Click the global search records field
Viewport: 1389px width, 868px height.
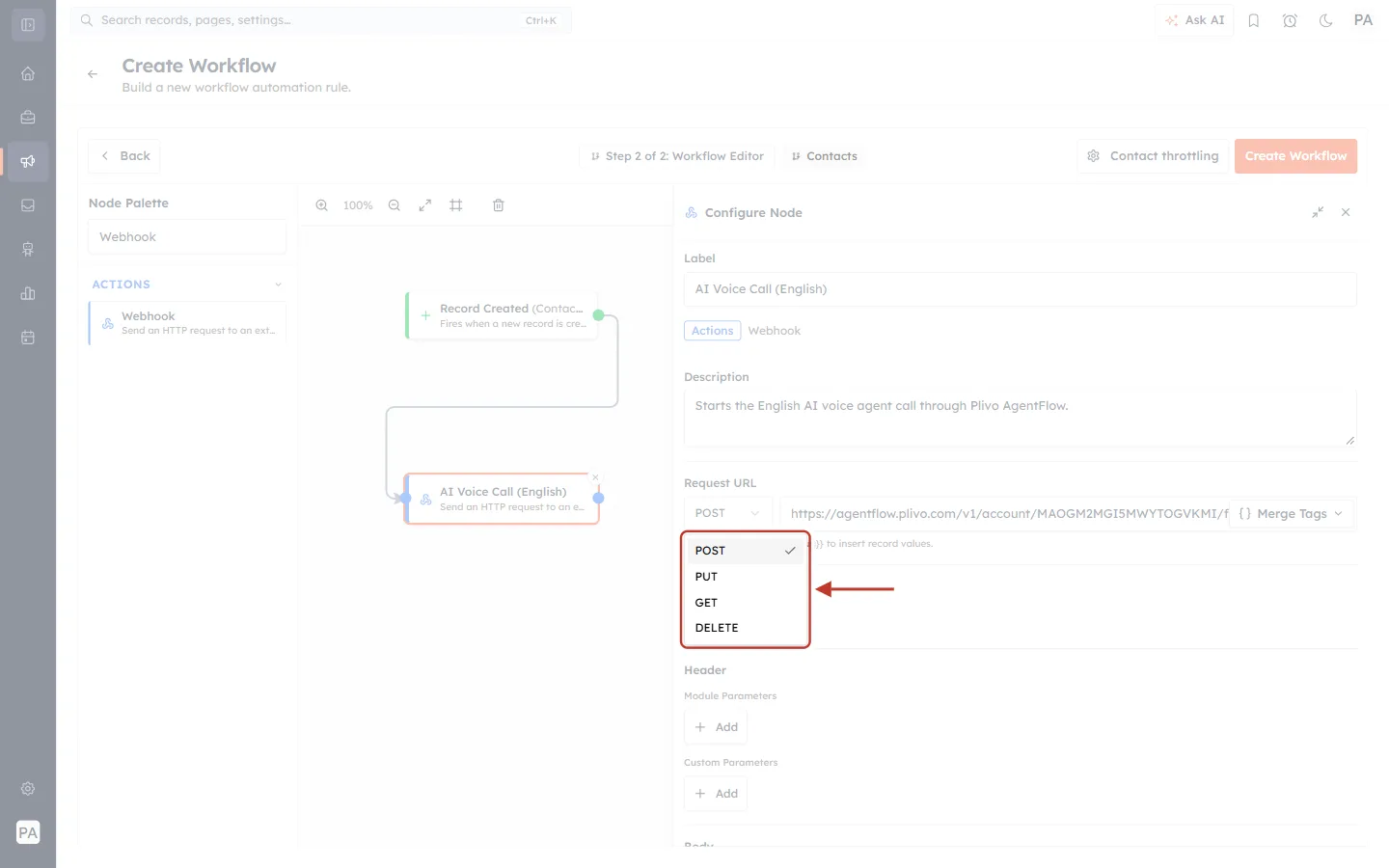[x=321, y=20]
